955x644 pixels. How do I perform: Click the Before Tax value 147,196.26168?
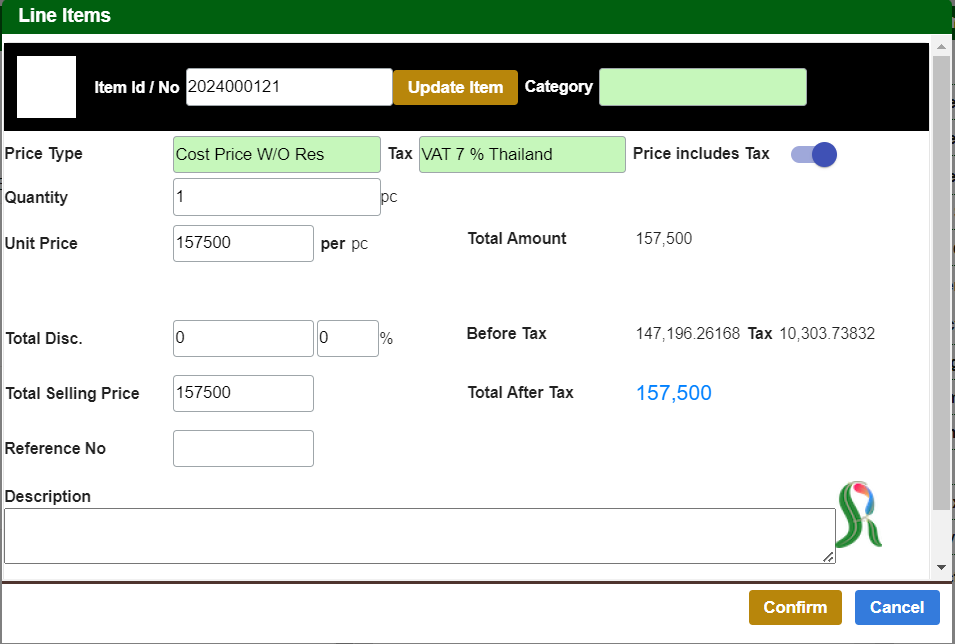(x=688, y=333)
